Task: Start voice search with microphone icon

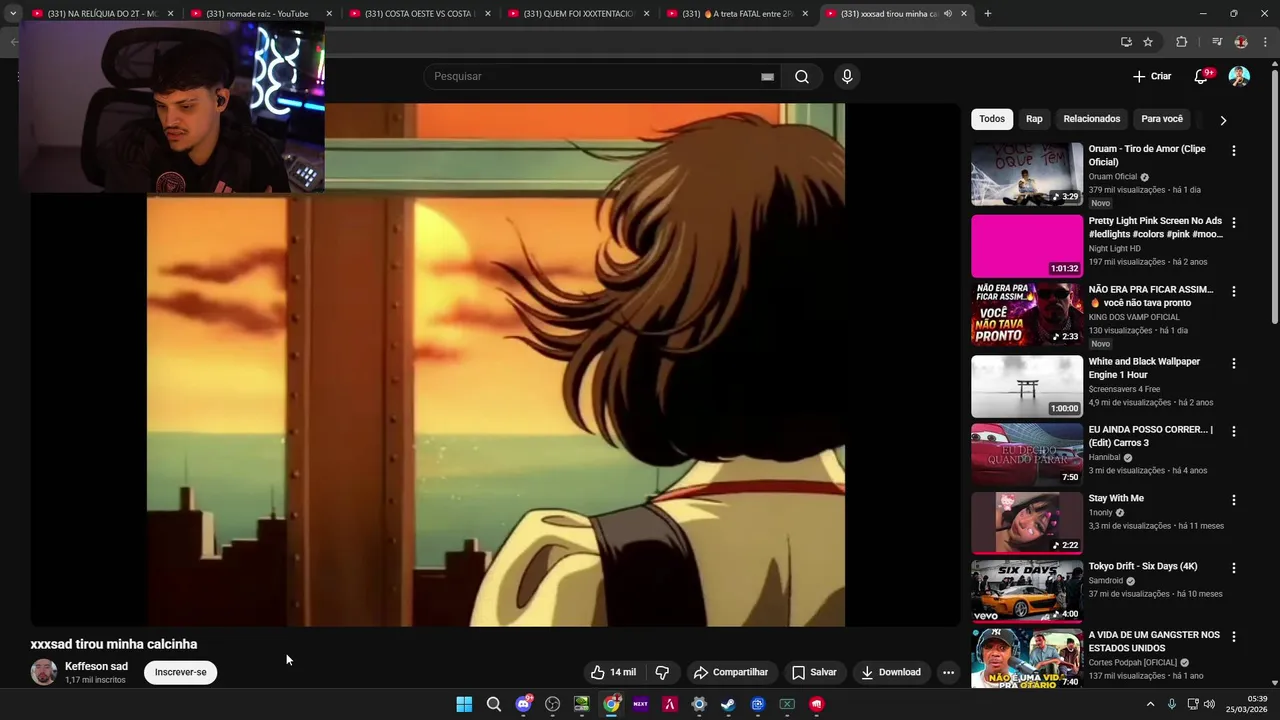Action: [x=847, y=77]
